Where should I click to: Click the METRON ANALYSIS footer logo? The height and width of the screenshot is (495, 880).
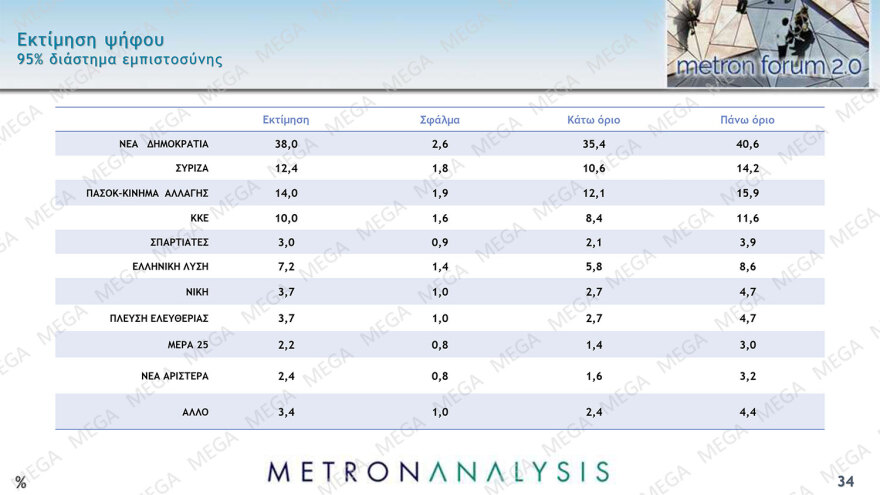[438, 472]
